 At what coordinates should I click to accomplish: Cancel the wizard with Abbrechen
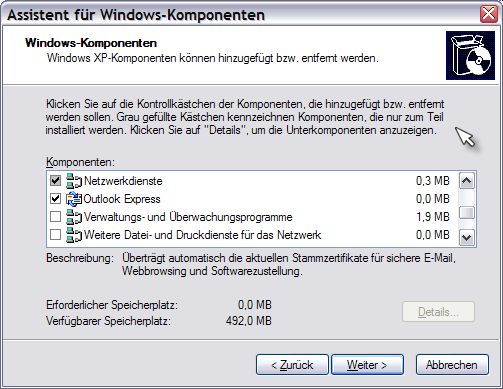[x=452, y=365]
